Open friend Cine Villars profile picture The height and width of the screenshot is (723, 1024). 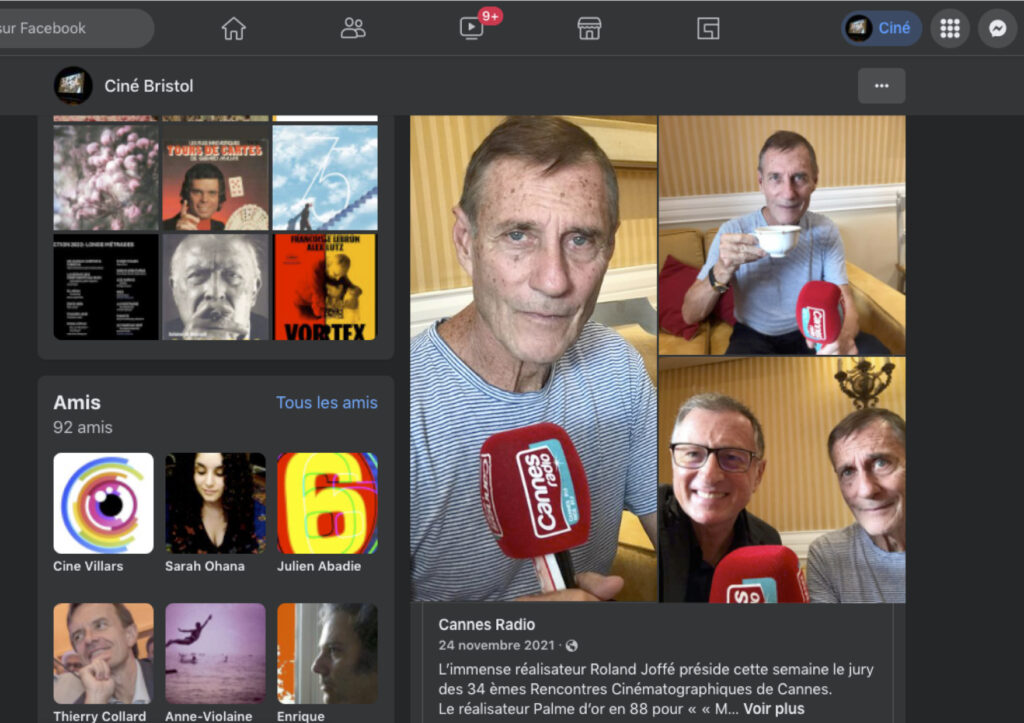click(103, 503)
